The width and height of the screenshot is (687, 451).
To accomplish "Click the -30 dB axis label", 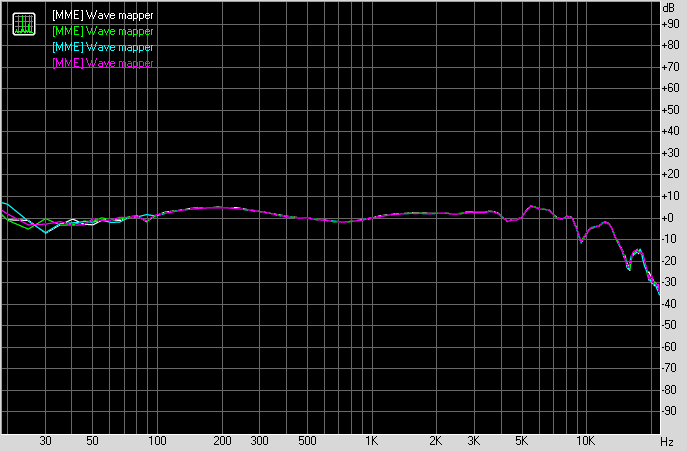I will click(x=671, y=282).
